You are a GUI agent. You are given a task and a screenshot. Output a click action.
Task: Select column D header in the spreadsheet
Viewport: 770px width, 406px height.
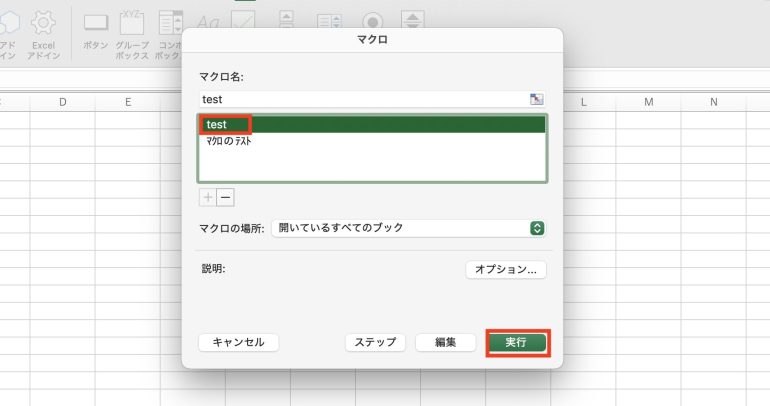coord(62,102)
